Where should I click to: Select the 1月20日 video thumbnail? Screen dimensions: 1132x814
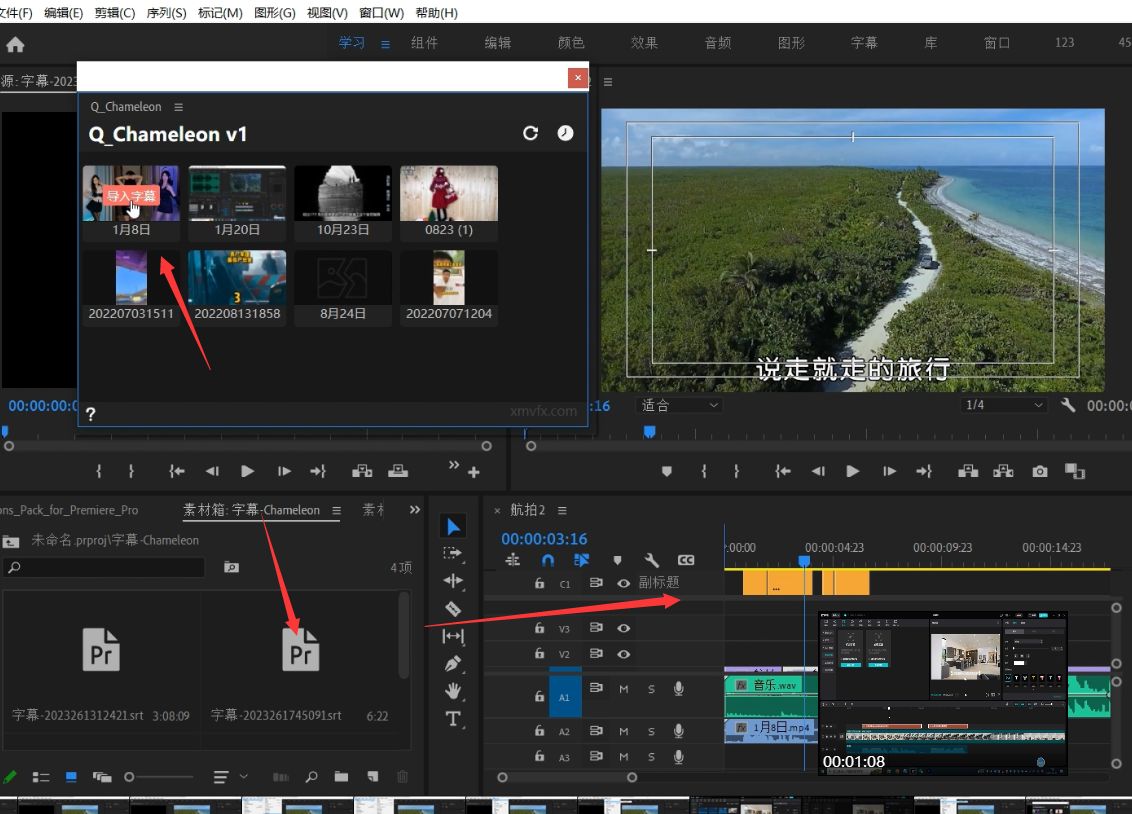(x=237, y=194)
